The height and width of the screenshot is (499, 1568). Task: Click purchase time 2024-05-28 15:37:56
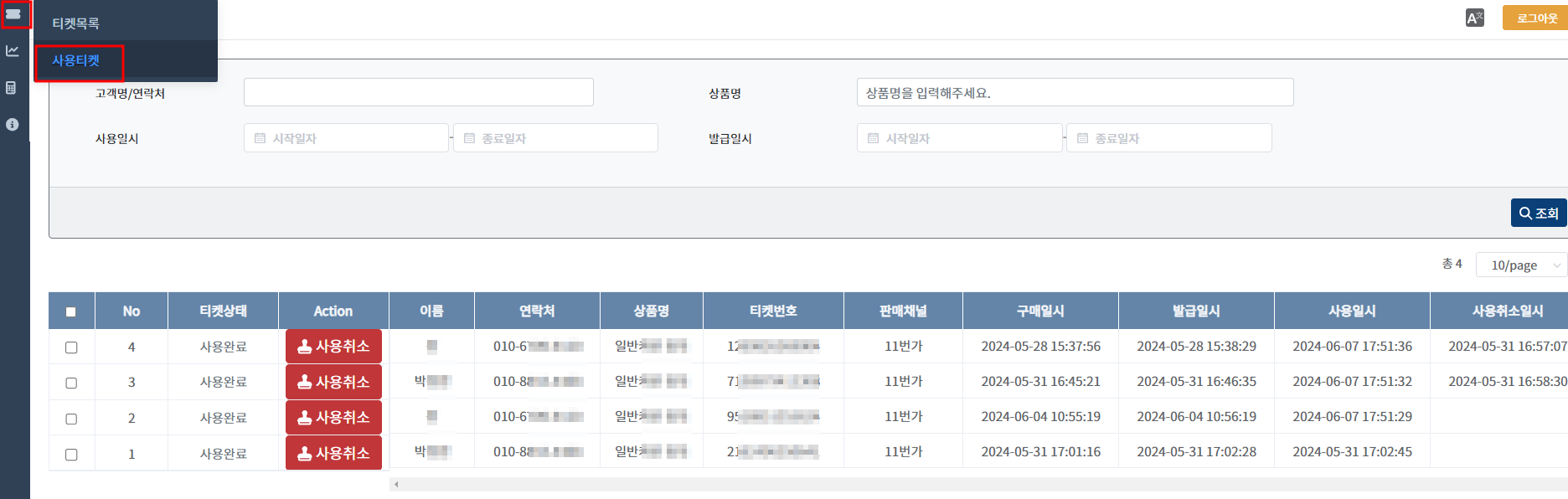click(1040, 346)
